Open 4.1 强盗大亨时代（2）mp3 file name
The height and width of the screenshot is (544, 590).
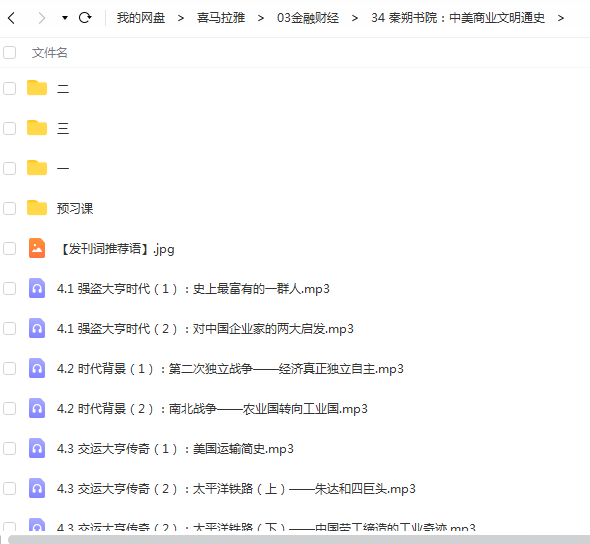[205, 329]
